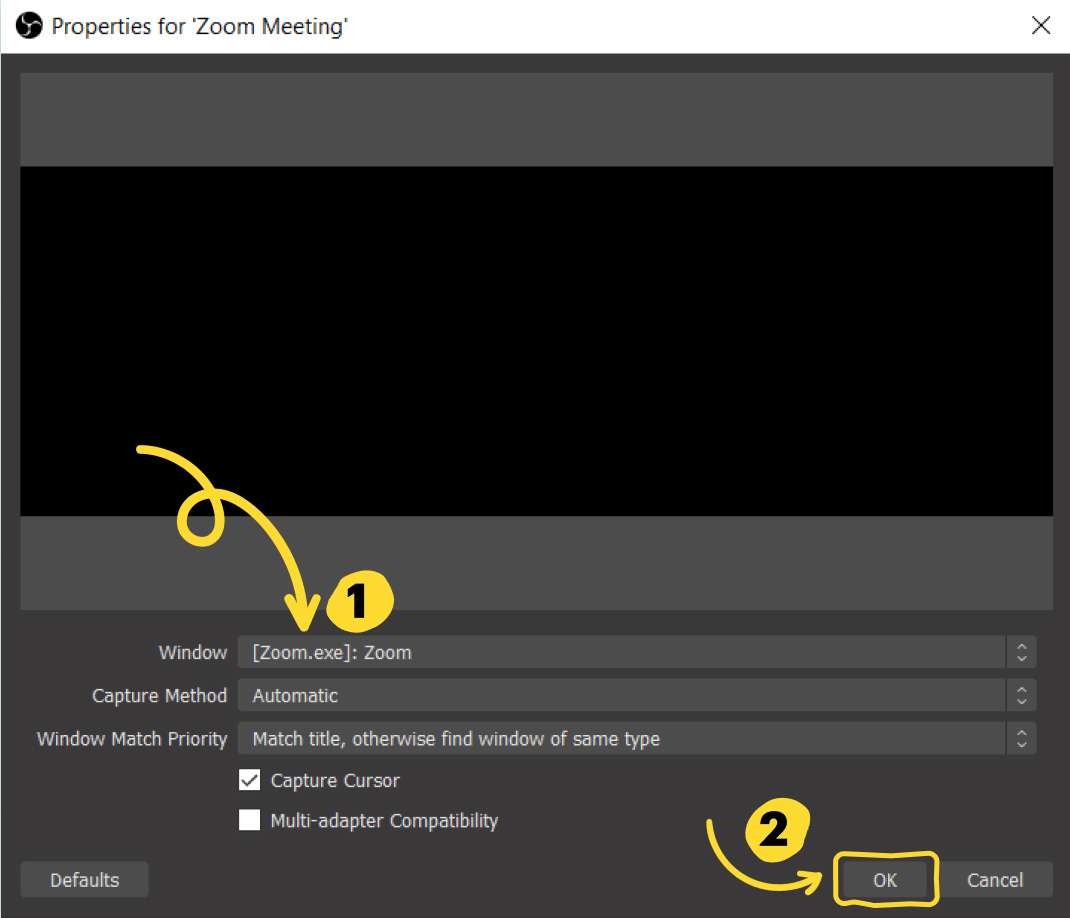1070x918 pixels.
Task: Click the Window label text
Action: tap(193, 652)
